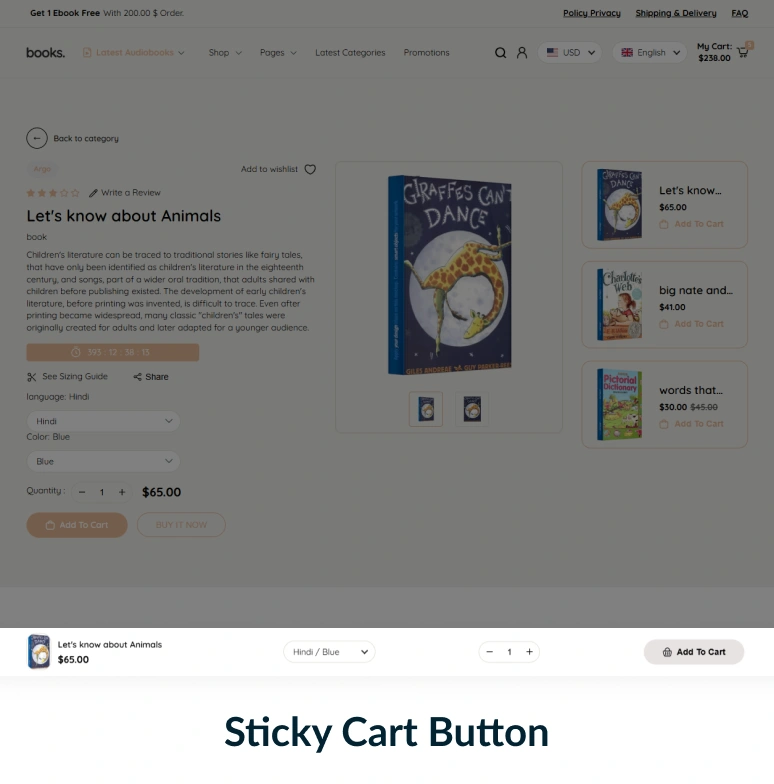Open the search magnifier icon
Screen dimensions: 774x784
[500, 52]
